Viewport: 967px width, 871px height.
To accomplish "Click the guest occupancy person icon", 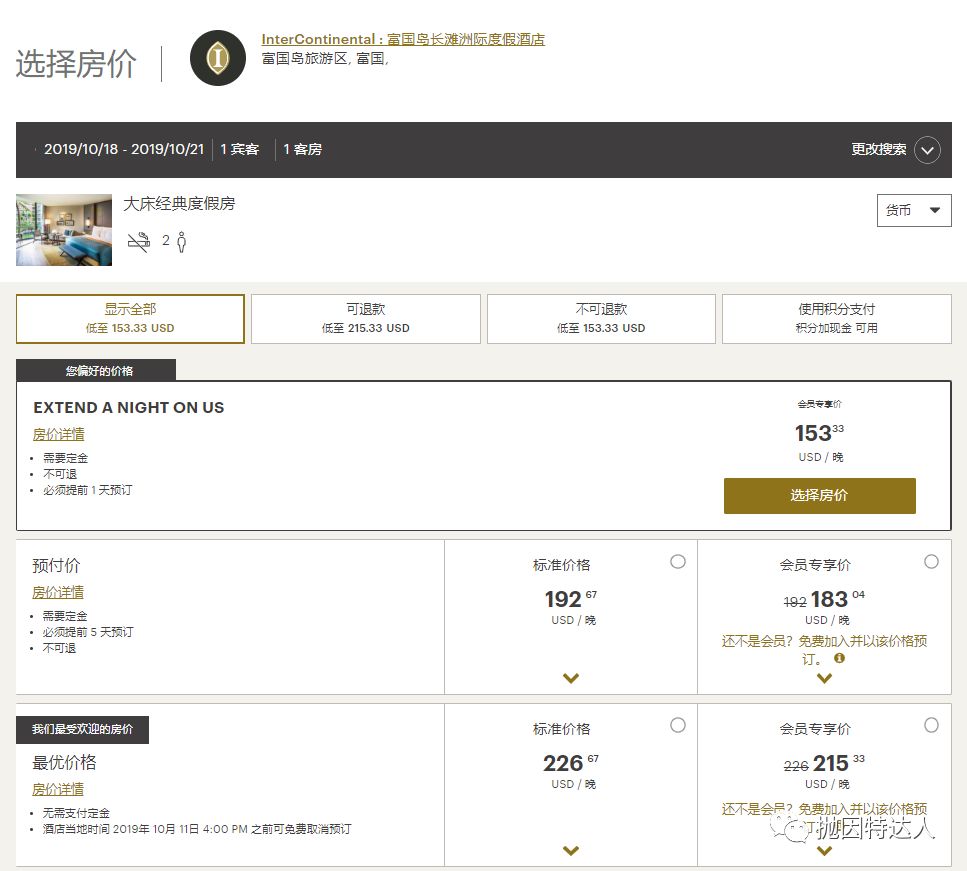I will coord(181,242).
